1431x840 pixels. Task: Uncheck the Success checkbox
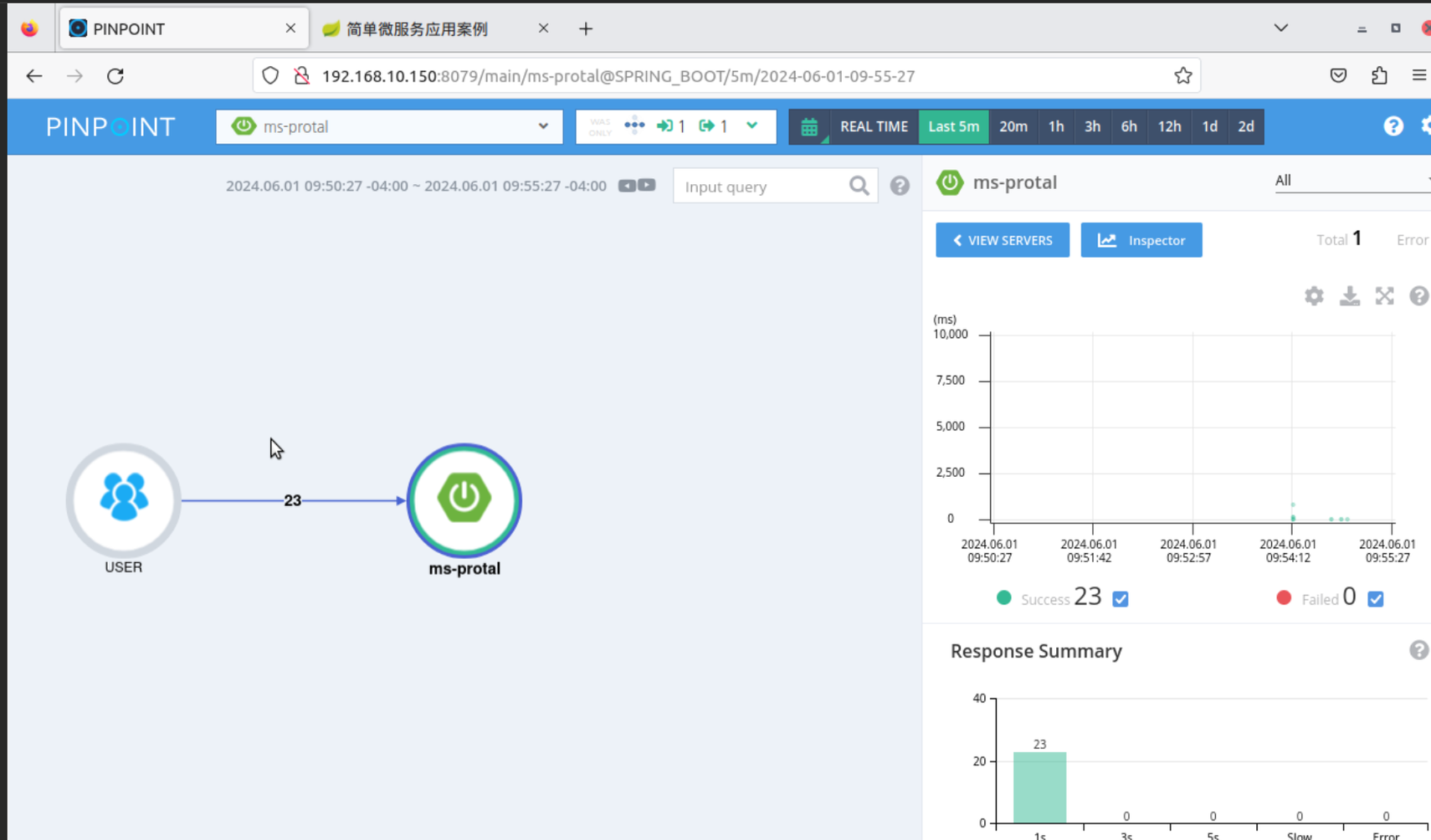pos(1121,599)
